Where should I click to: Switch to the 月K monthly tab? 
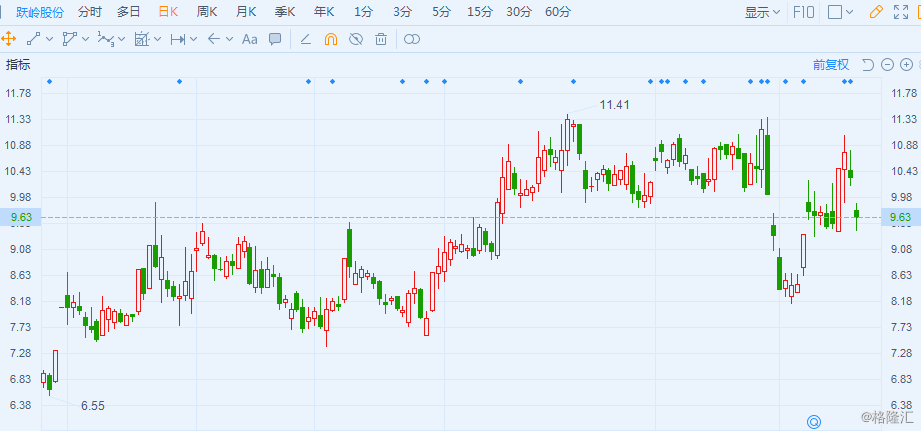[x=246, y=12]
